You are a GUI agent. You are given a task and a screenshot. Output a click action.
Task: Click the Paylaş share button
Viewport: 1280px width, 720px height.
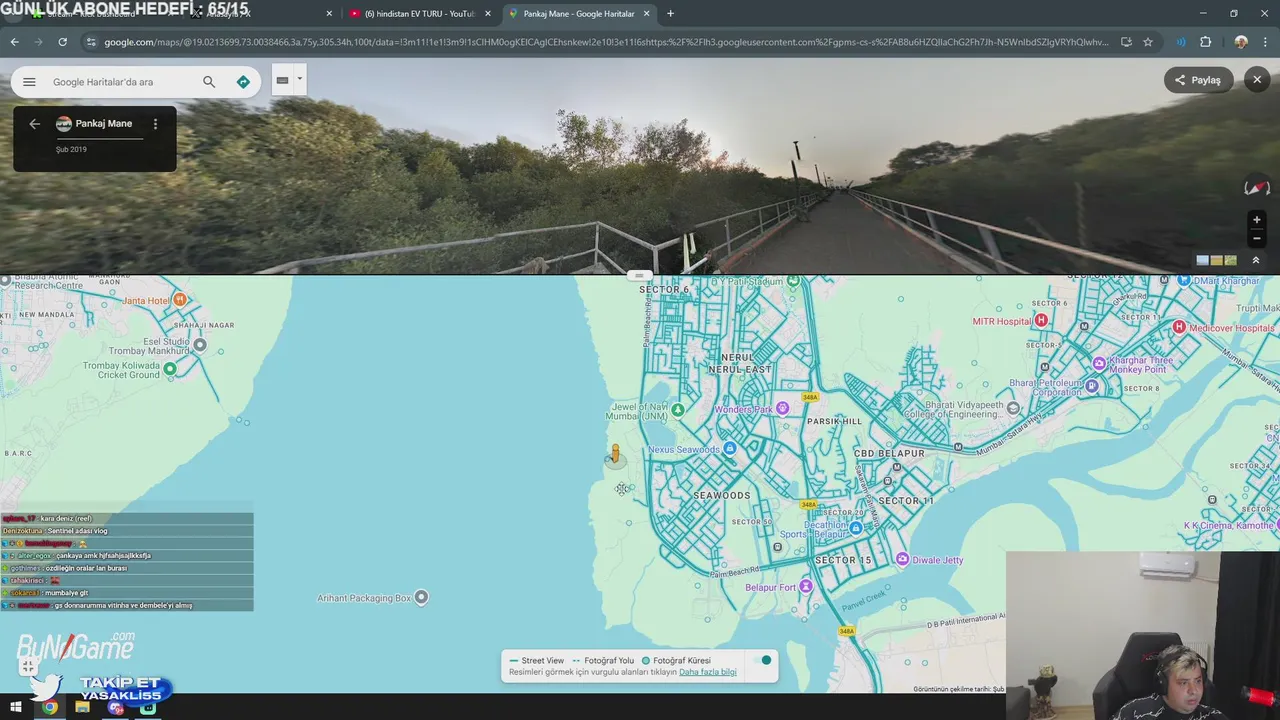1198,80
